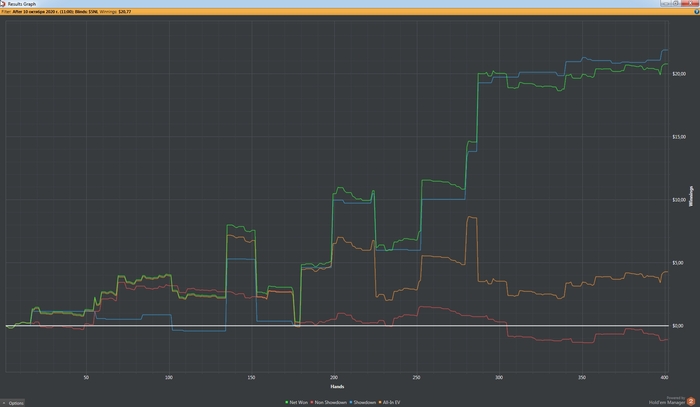
Task: Click the $15,00 winnings axis label
Action: coord(679,137)
